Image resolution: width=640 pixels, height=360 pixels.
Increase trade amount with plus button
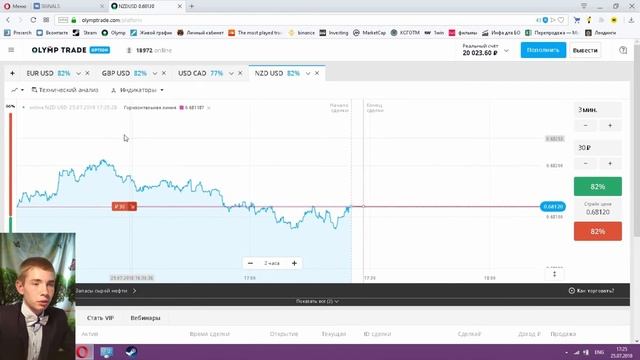[x=610, y=163]
